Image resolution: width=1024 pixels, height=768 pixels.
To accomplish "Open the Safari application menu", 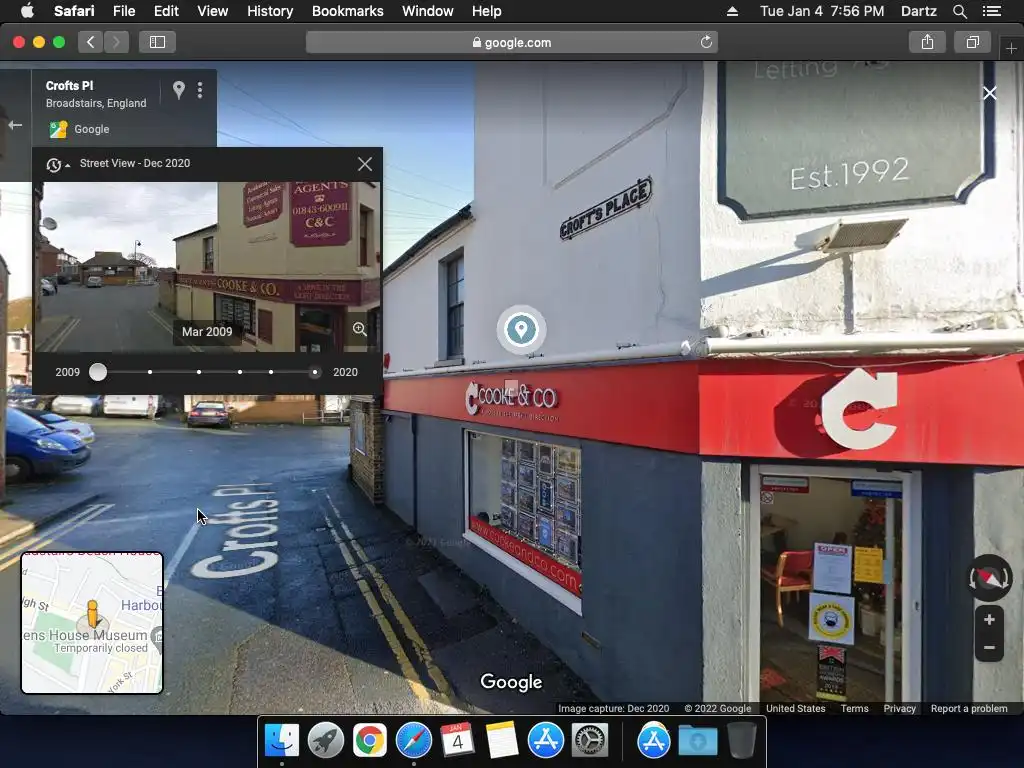I will coord(74,11).
